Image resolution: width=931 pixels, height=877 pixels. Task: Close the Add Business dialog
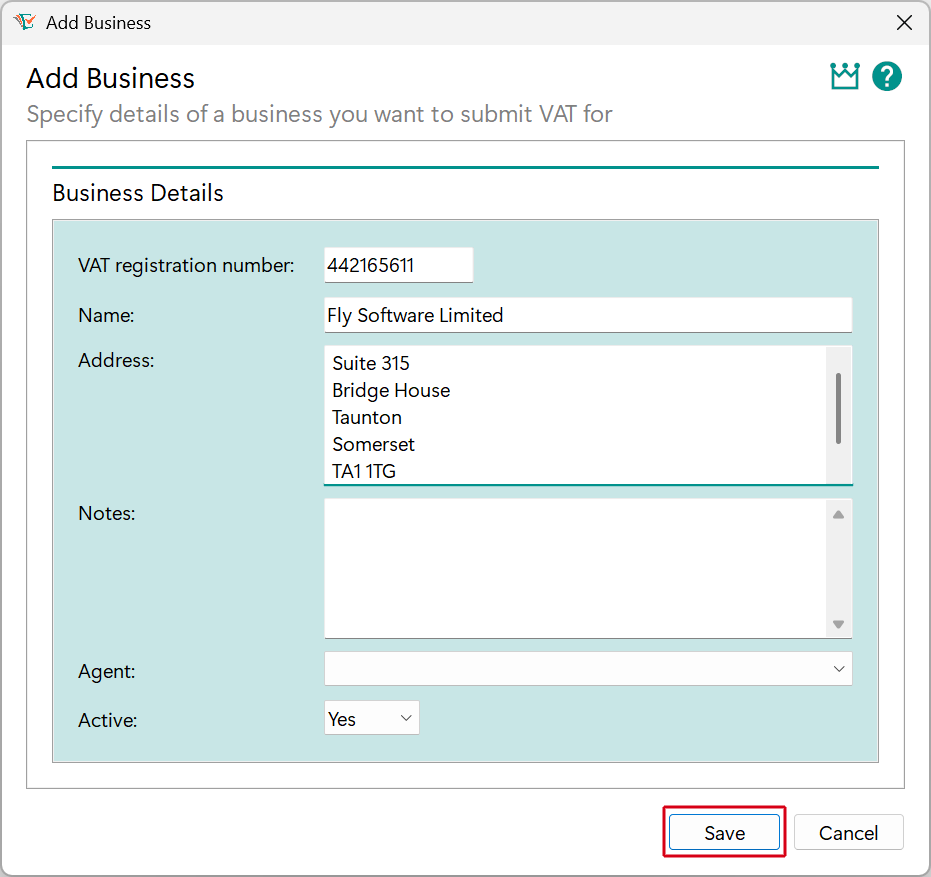[x=904, y=22]
